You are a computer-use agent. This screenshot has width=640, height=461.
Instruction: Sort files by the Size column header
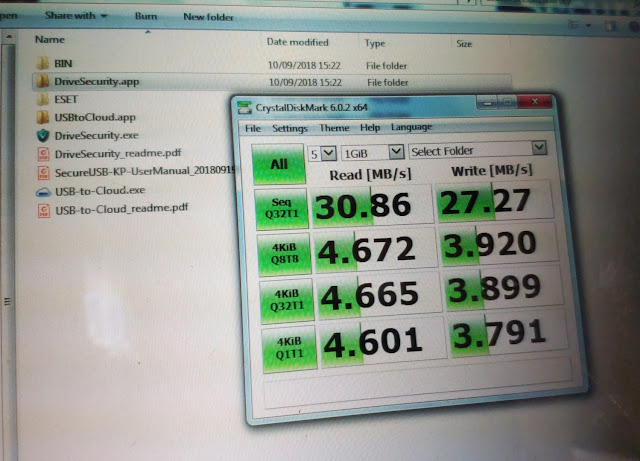464,44
